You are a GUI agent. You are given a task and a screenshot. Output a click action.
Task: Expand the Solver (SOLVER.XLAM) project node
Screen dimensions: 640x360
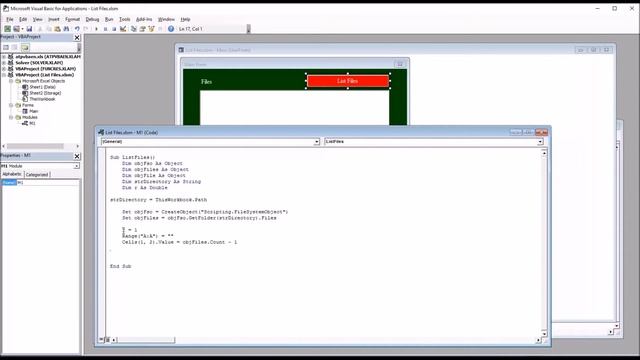pos(4,63)
